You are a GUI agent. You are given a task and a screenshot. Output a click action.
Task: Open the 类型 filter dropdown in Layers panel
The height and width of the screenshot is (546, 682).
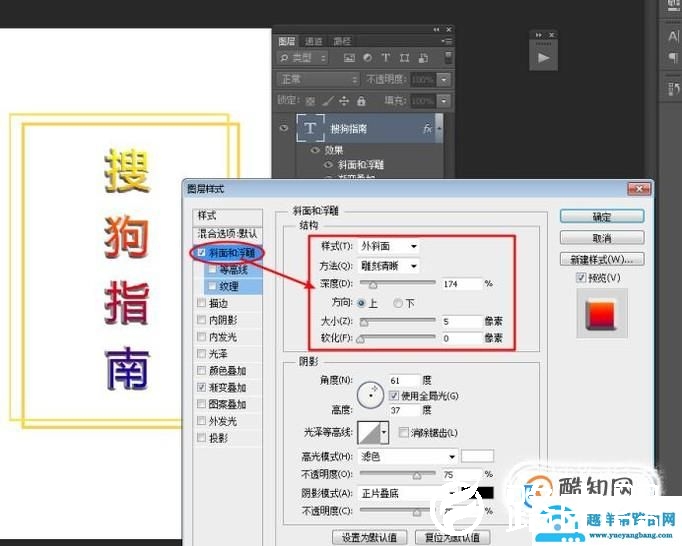tap(302, 58)
